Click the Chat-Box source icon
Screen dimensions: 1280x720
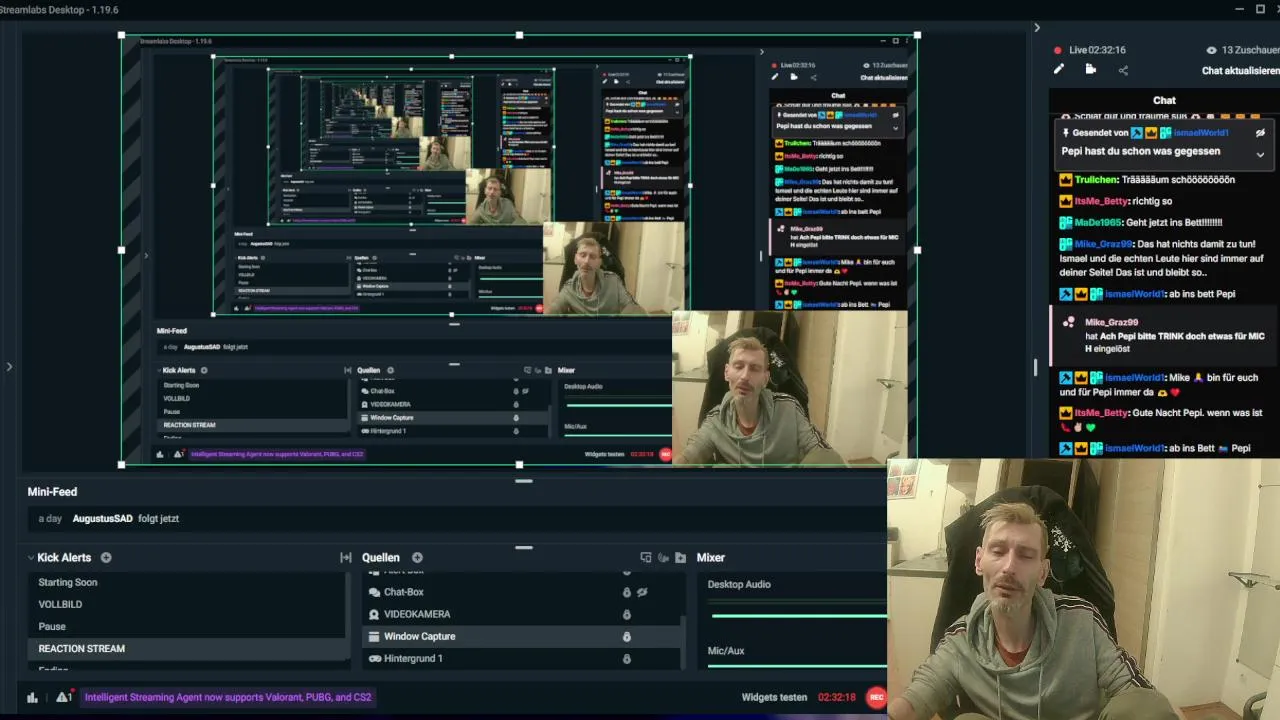[x=374, y=592]
